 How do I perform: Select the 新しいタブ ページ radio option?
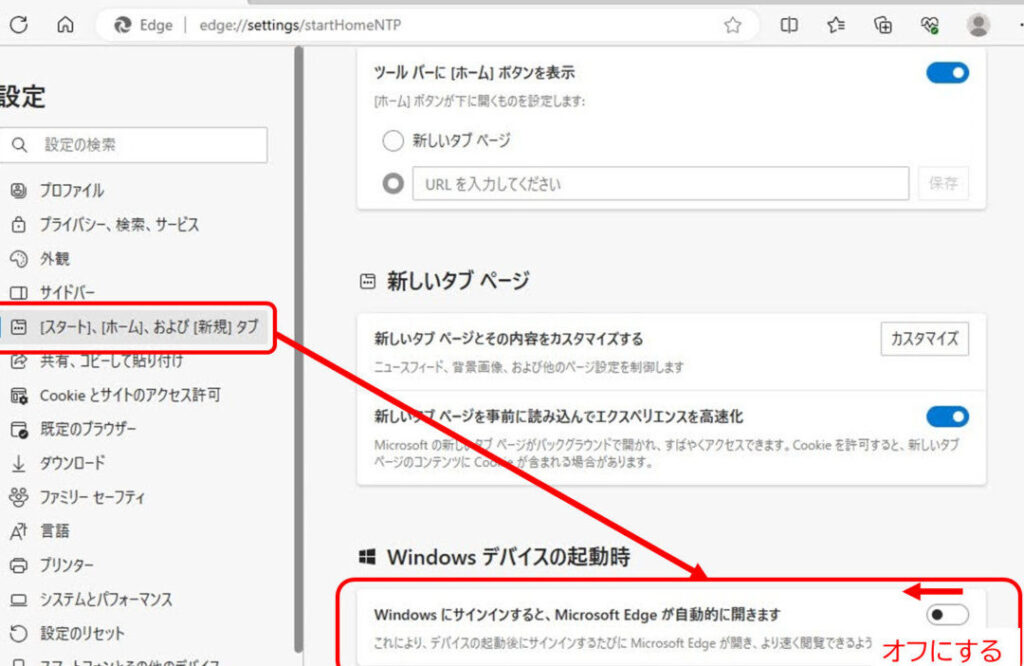(x=393, y=141)
